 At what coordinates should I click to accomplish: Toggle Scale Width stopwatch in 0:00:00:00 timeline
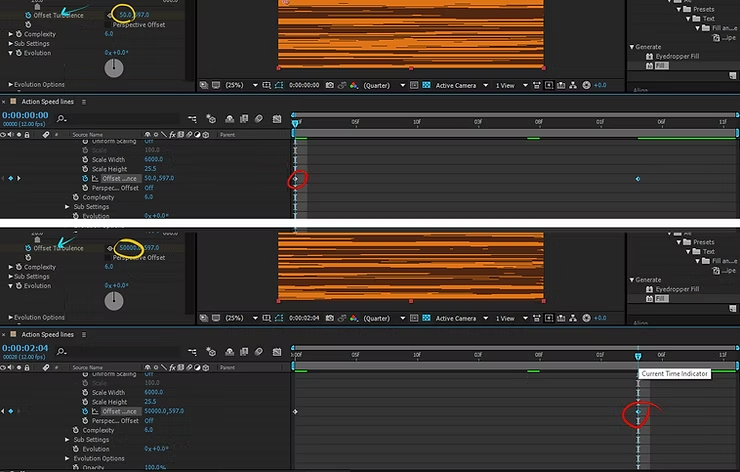[85, 160]
